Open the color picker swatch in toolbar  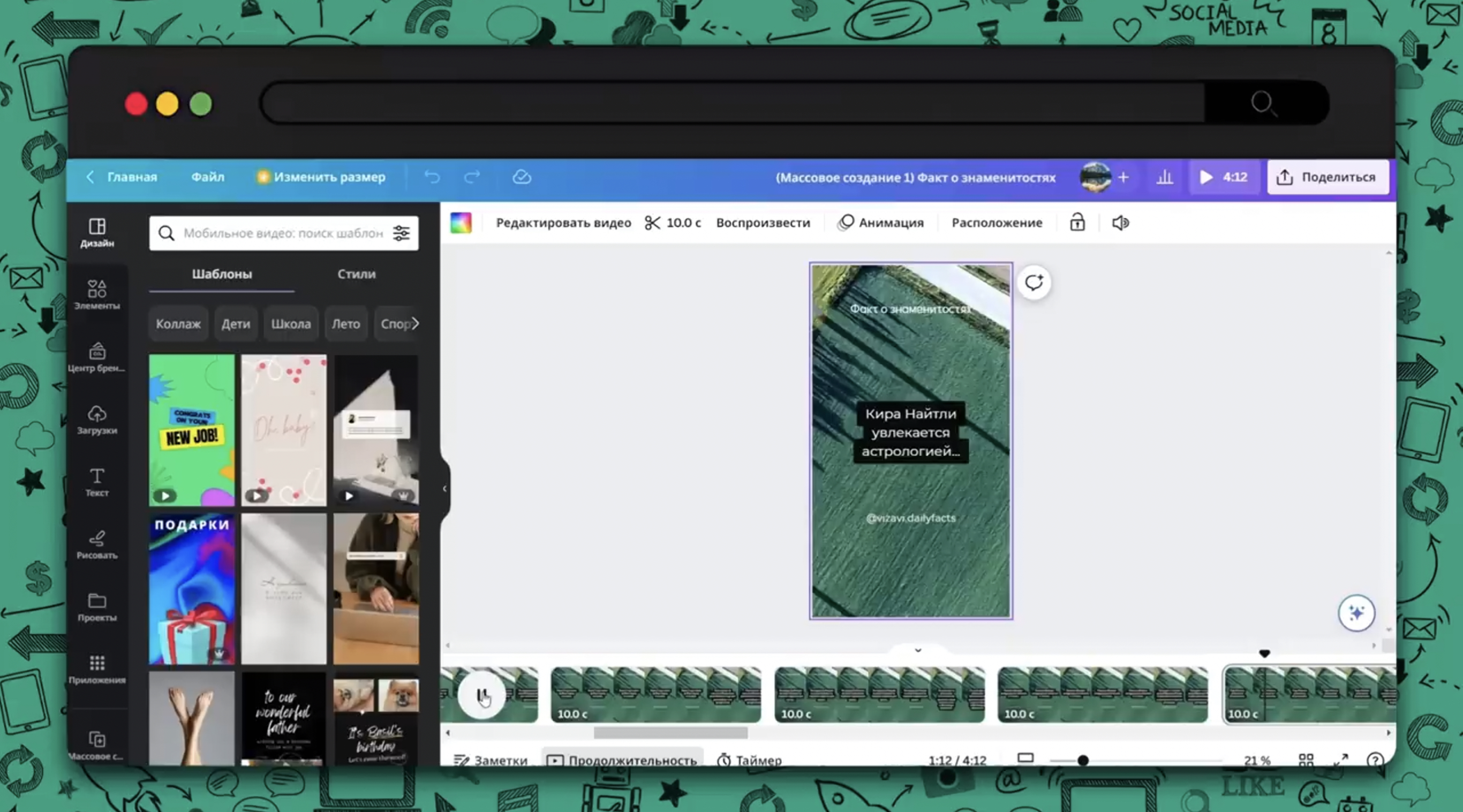click(461, 223)
